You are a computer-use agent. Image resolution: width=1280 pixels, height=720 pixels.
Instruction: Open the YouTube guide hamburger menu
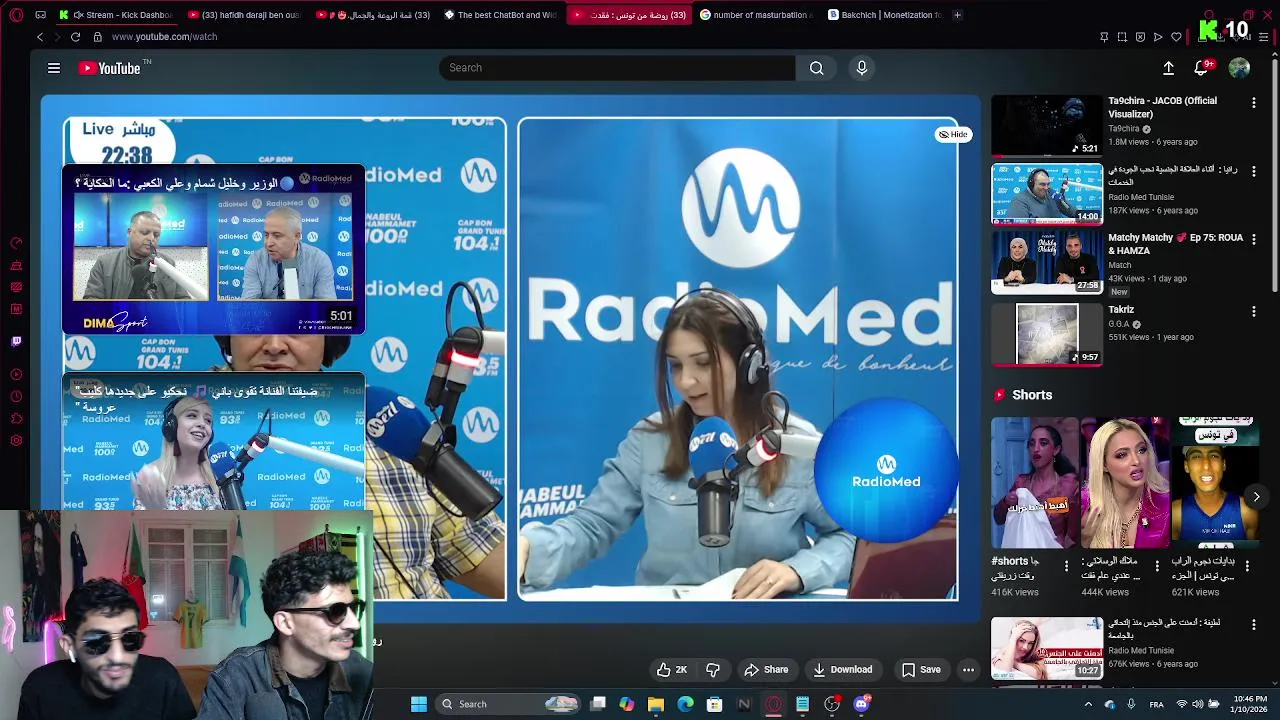pyautogui.click(x=54, y=68)
